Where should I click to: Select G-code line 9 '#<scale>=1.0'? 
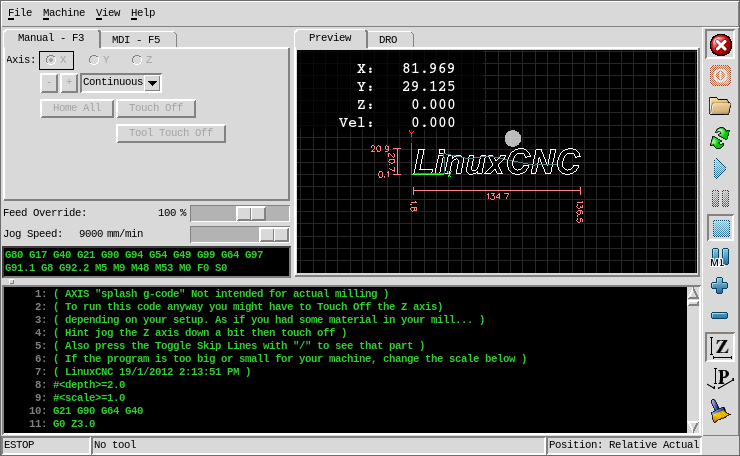coord(89,397)
